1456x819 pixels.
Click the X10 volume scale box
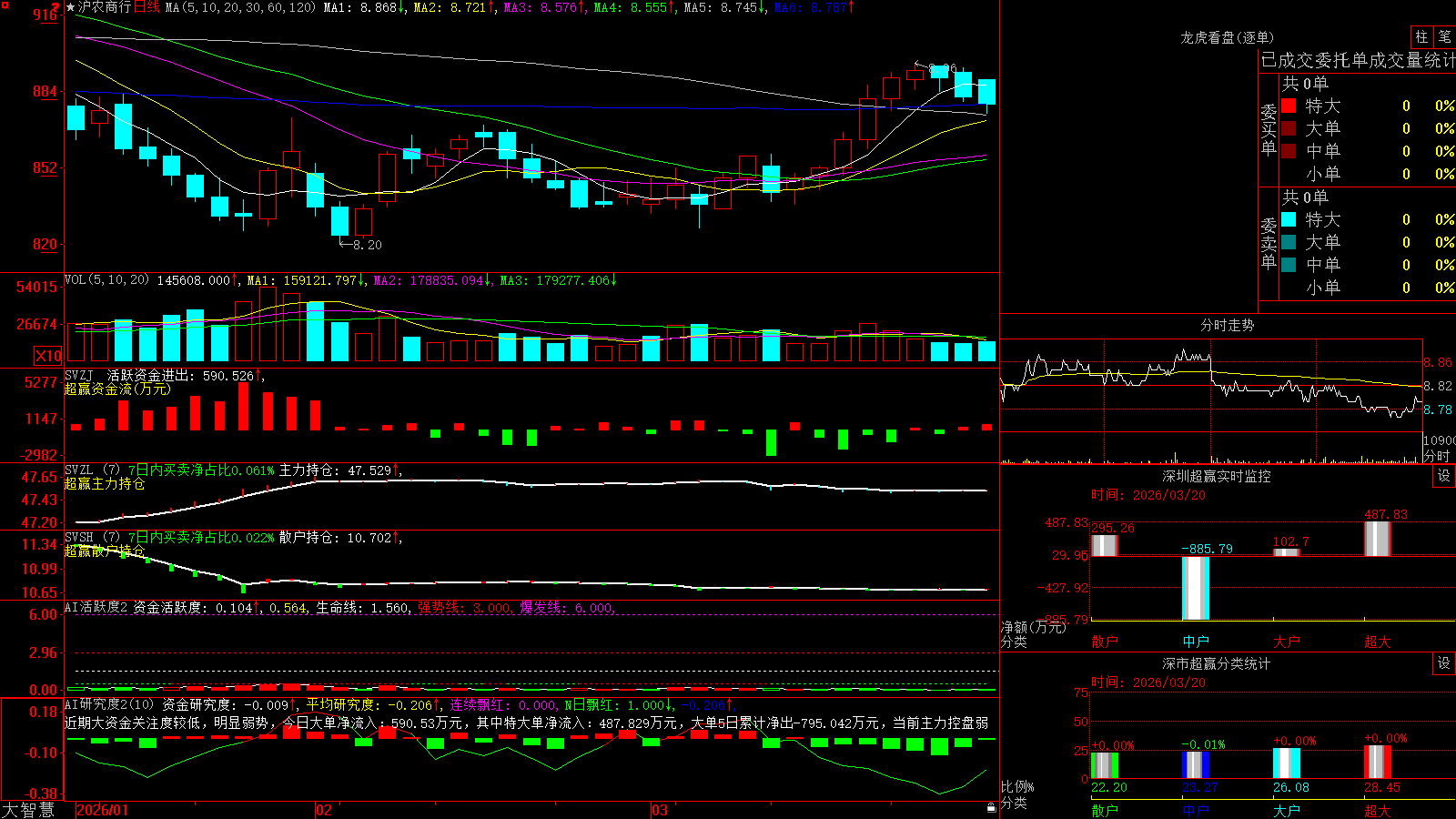tap(48, 356)
